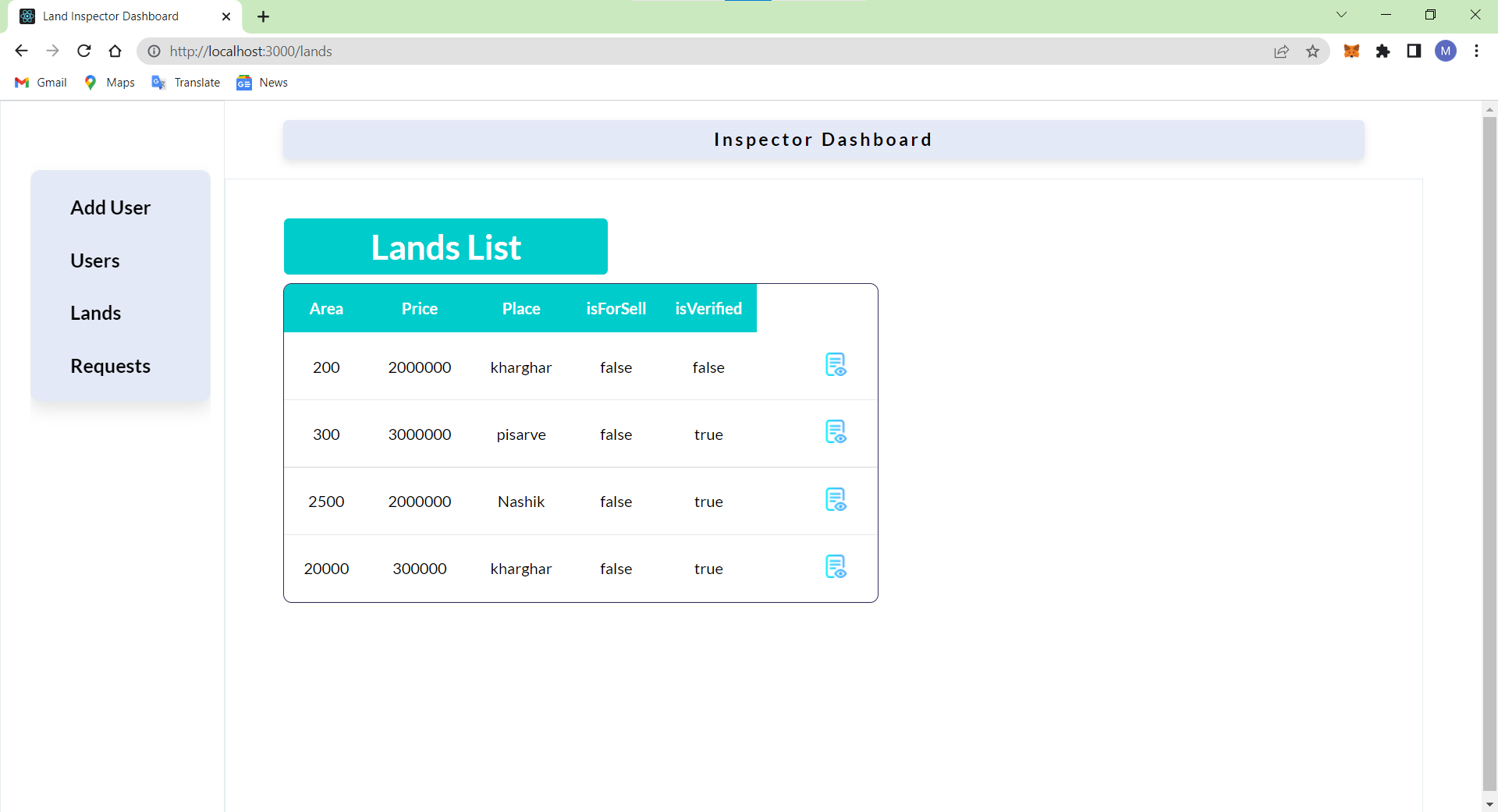Click the browser profile avatar
Viewport: 1498px width, 812px height.
click(x=1447, y=51)
